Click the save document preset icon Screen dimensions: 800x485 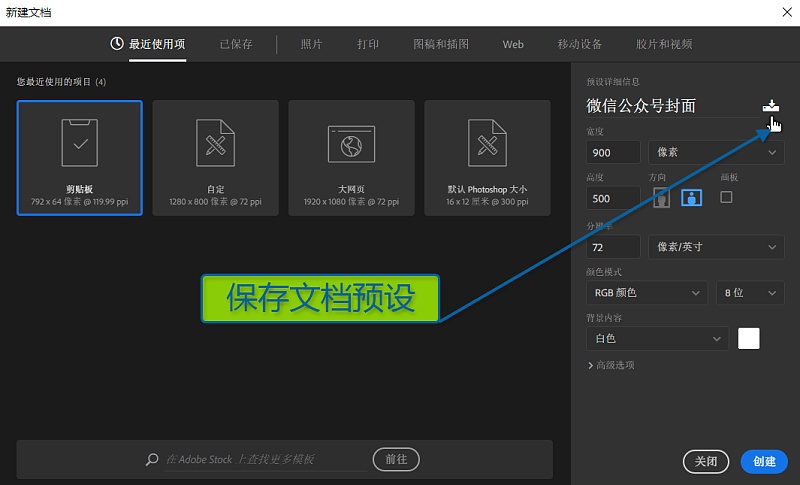tap(770, 106)
